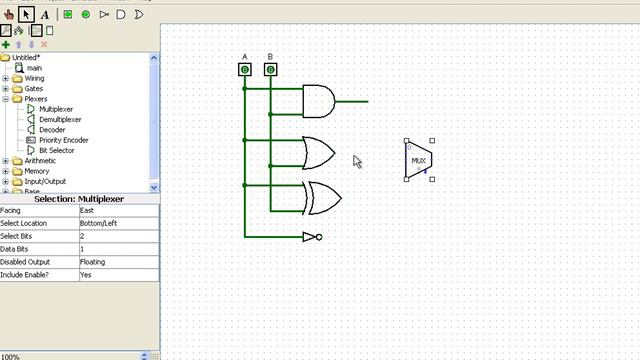
Task: Select the Edit arrow tool
Action: [x=26, y=15]
